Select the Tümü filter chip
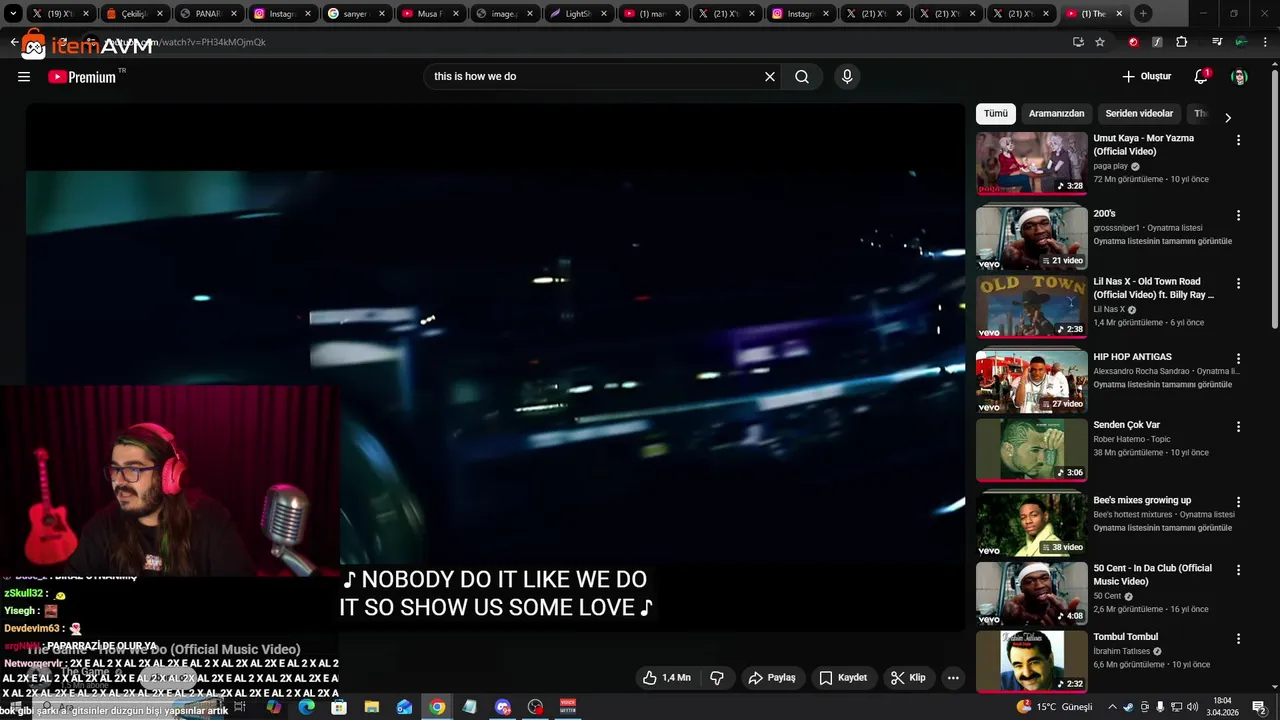The width and height of the screenshot is (1280, 720). click(x=996, y=114)
